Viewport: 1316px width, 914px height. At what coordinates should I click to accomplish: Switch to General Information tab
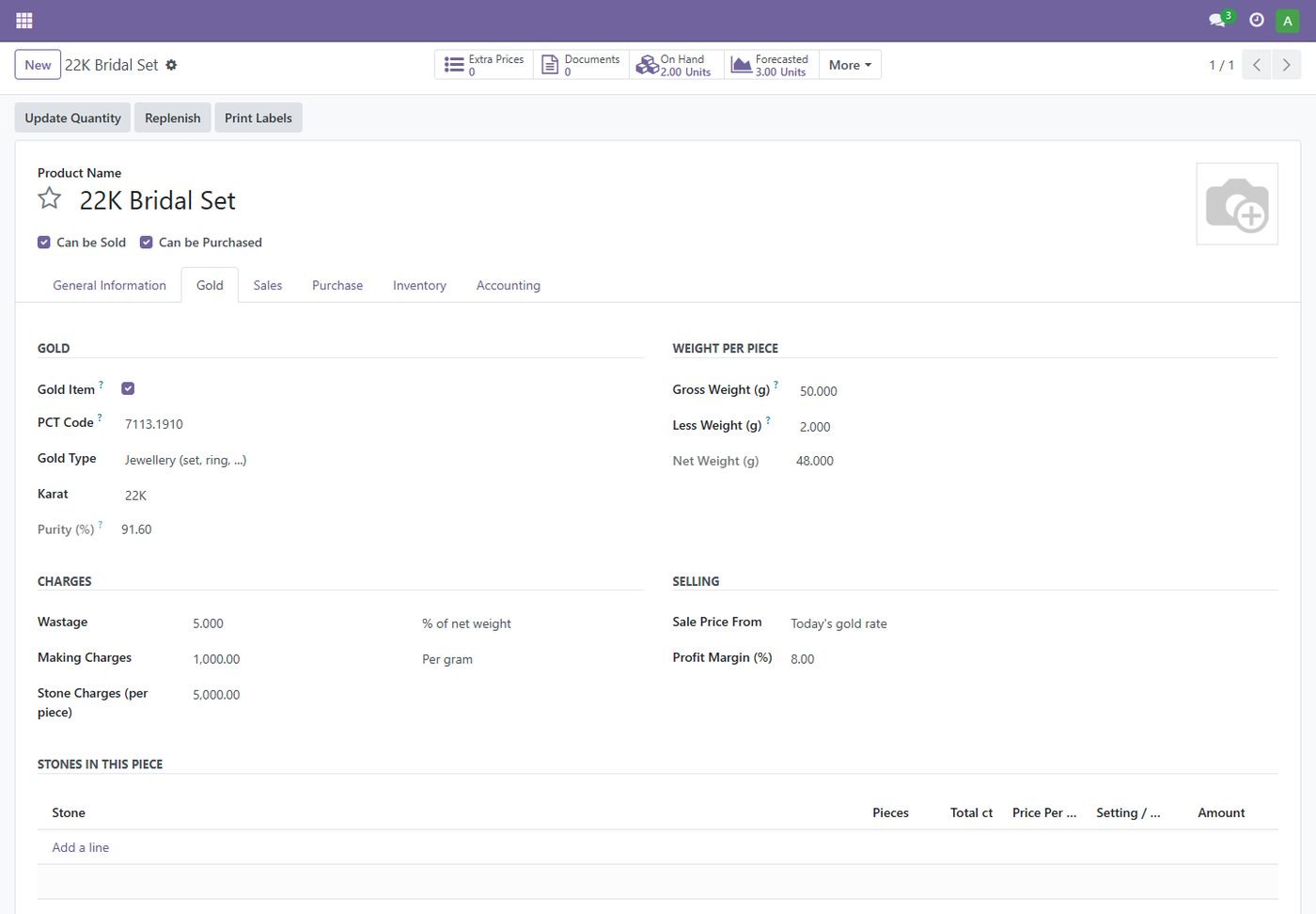tap(109, 285)
